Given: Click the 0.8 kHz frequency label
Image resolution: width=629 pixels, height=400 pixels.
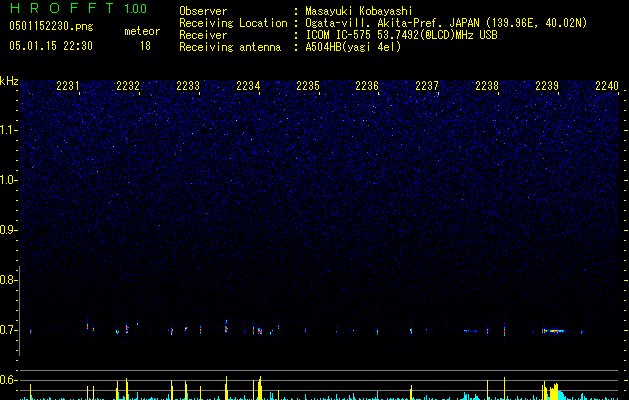Looking at the screenshot, I should click(8, 280).
